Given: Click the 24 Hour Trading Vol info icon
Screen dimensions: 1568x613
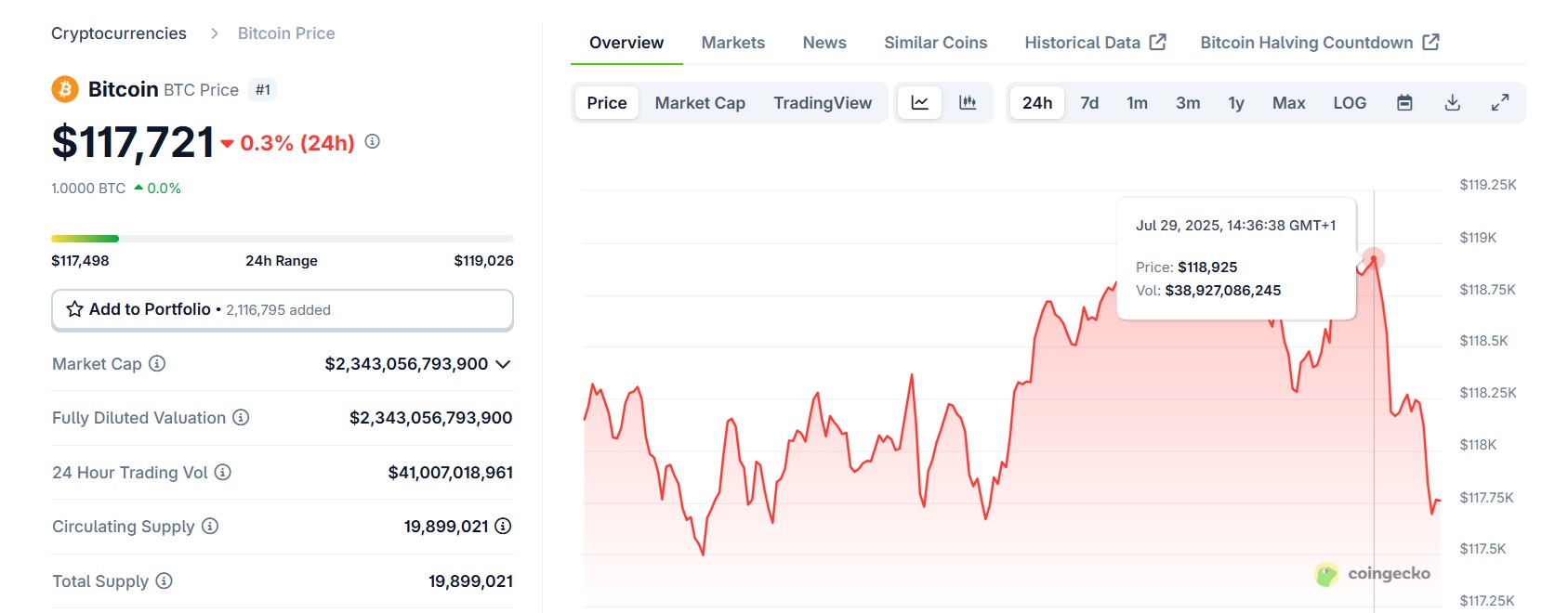Looking at the screenshot, I should (222, 472).
